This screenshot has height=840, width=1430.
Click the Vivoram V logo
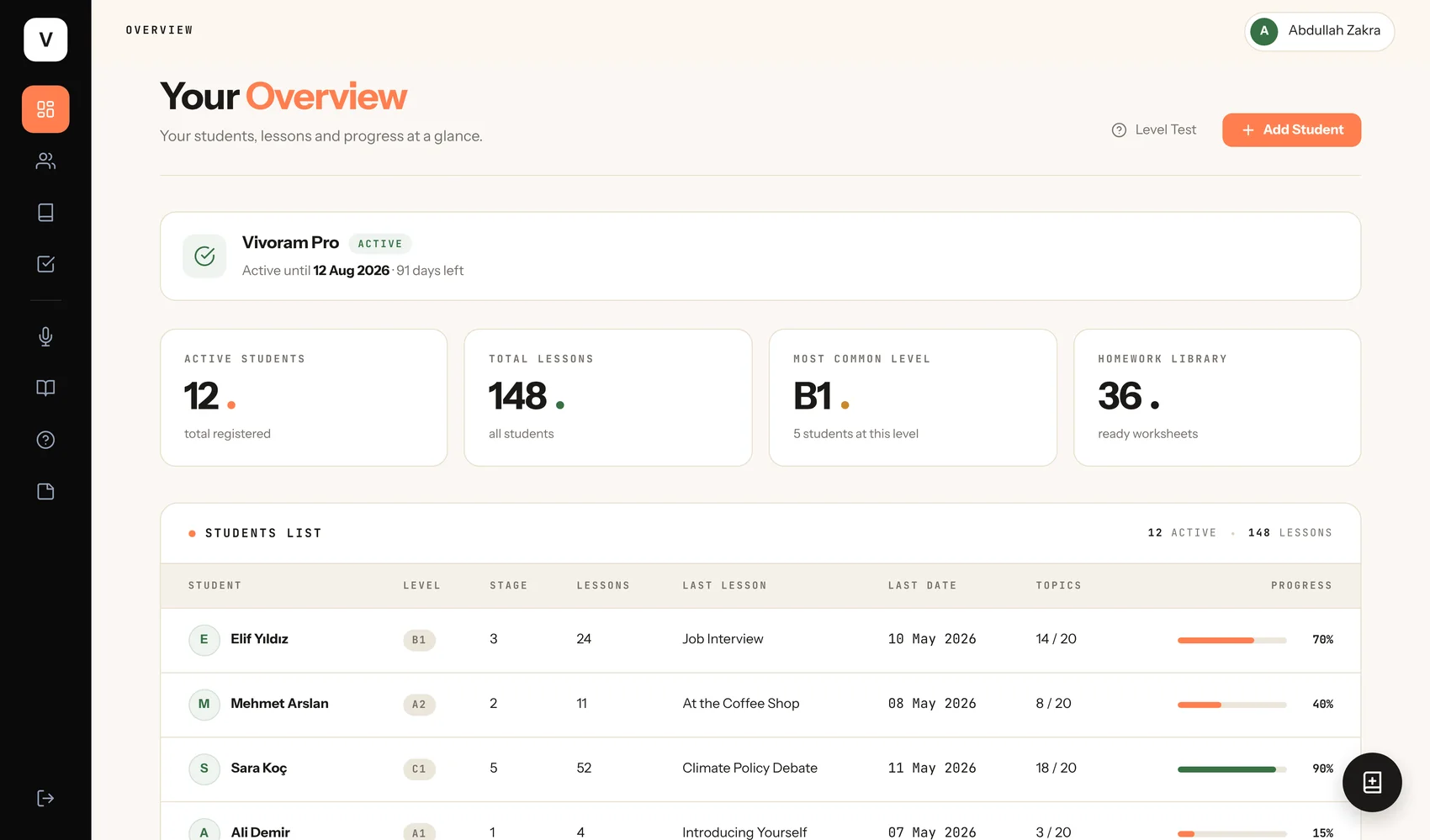(45, 40)
